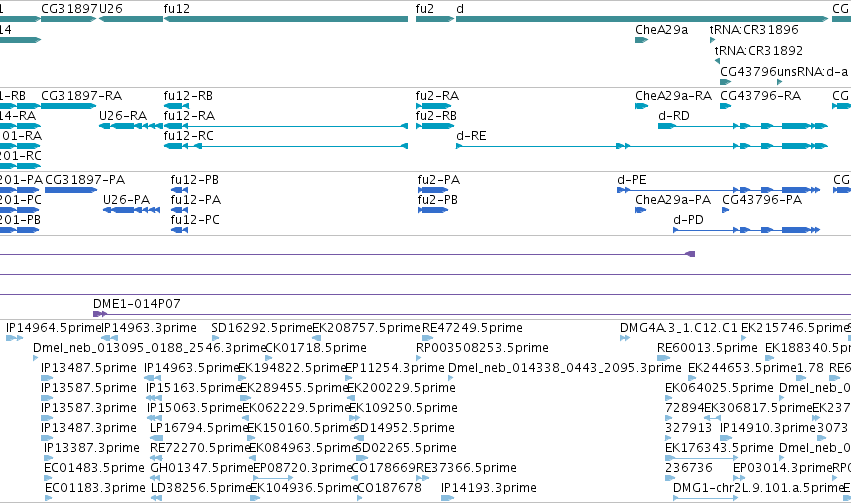The width and height of the screenshot is (851, 503).
Task: Click the fu2-PB protein label
Action: pyautogui.click(x=437, y=200)
